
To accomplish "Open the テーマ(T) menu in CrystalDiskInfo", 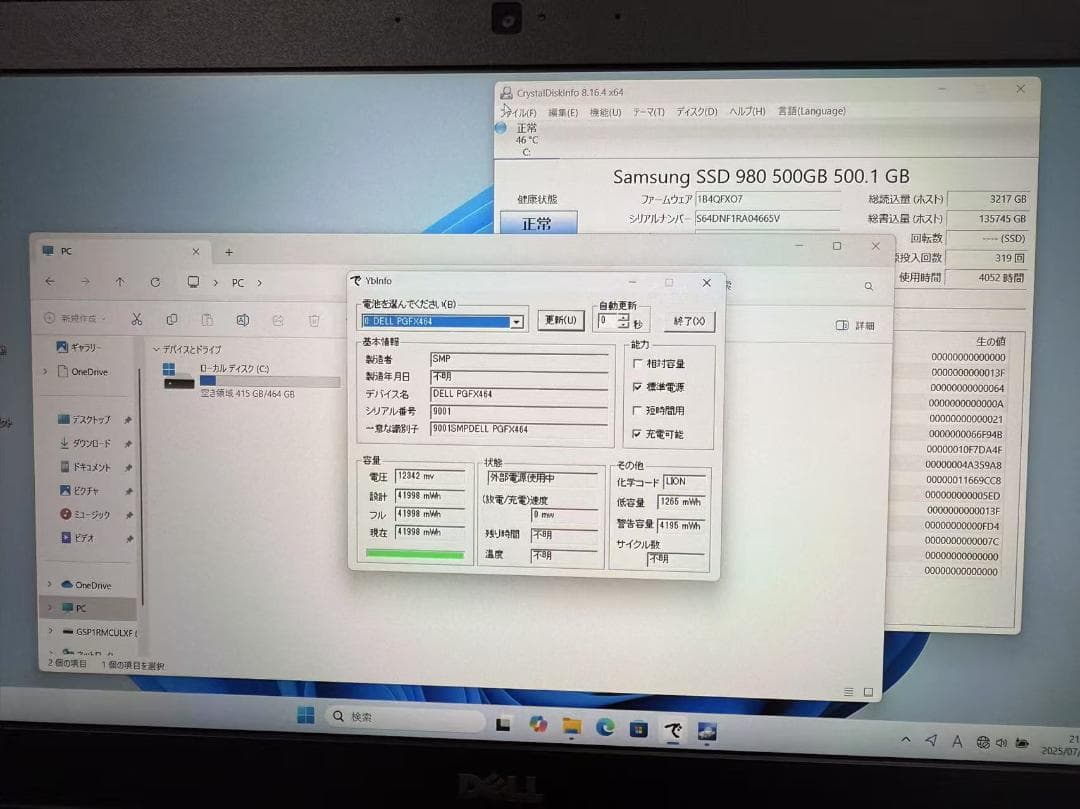I will (x=651, y=112).
